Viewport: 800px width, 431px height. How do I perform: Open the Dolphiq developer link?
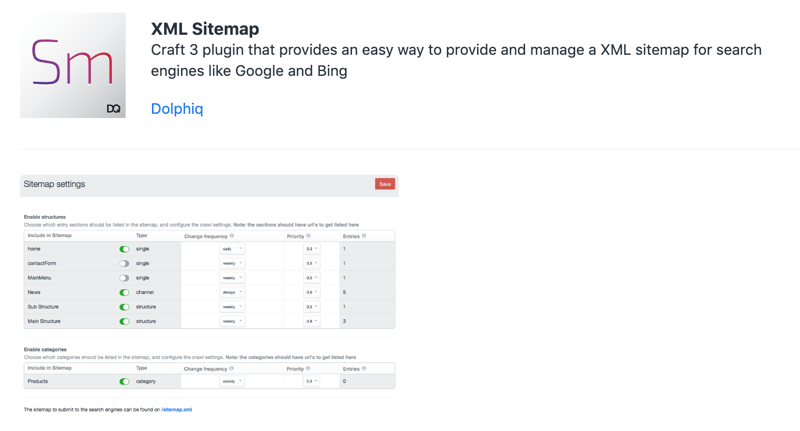coord(177,109)
